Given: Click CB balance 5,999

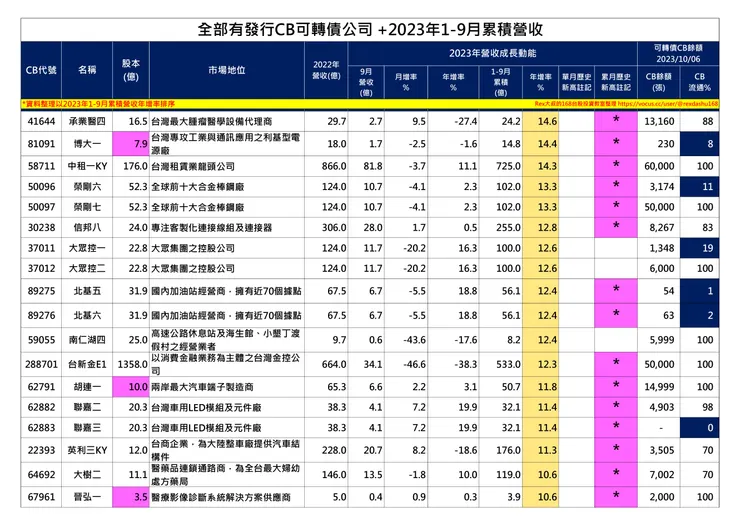Looking at the screenshot, I should pos(662,340).
